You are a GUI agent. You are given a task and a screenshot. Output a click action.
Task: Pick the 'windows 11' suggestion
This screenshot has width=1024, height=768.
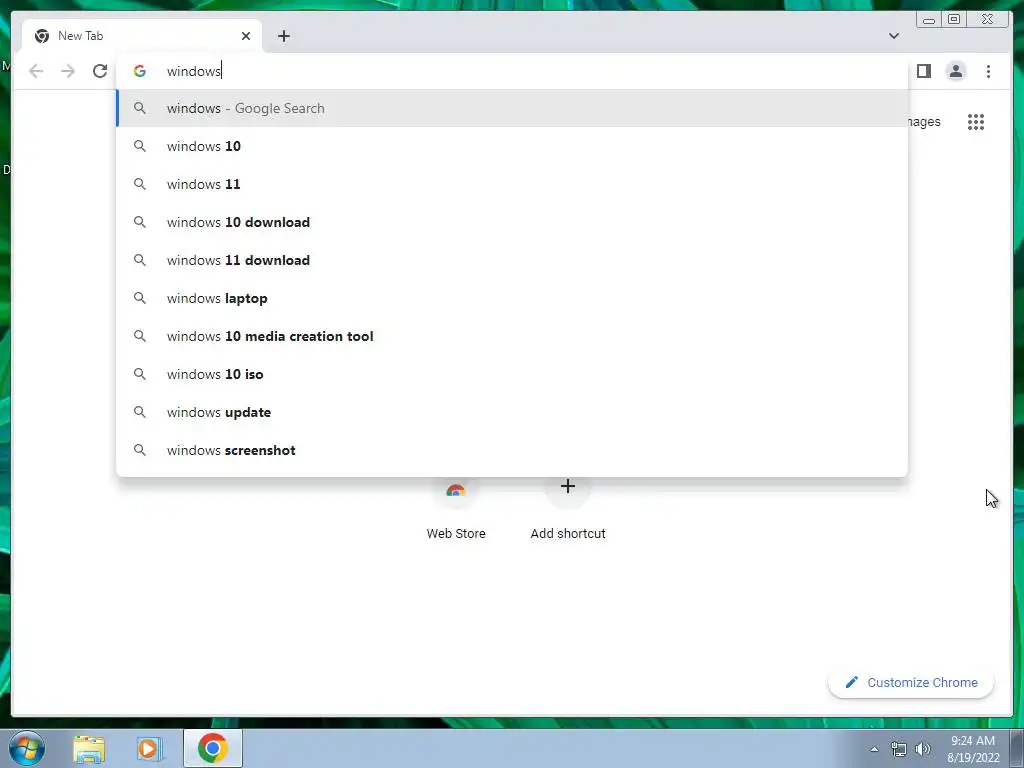(x=513, y=184)
